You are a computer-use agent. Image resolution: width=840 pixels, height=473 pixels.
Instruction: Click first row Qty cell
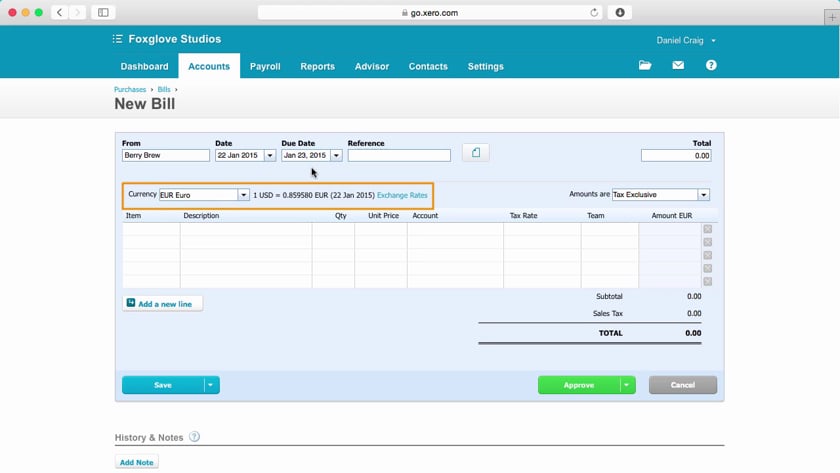coord(333,229)
